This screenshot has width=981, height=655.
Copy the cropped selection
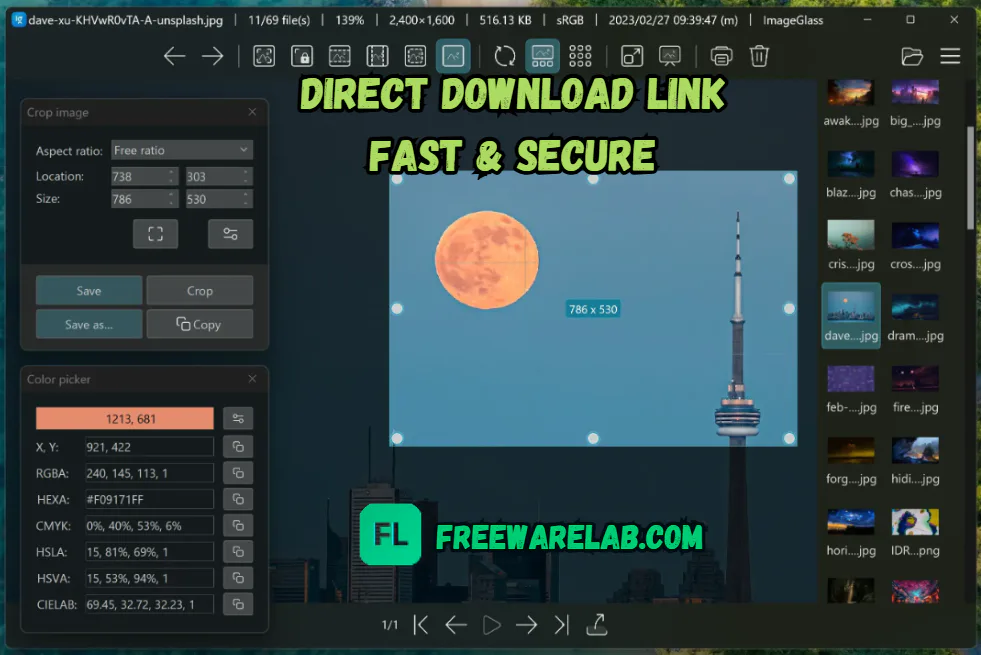coord(200,324)
